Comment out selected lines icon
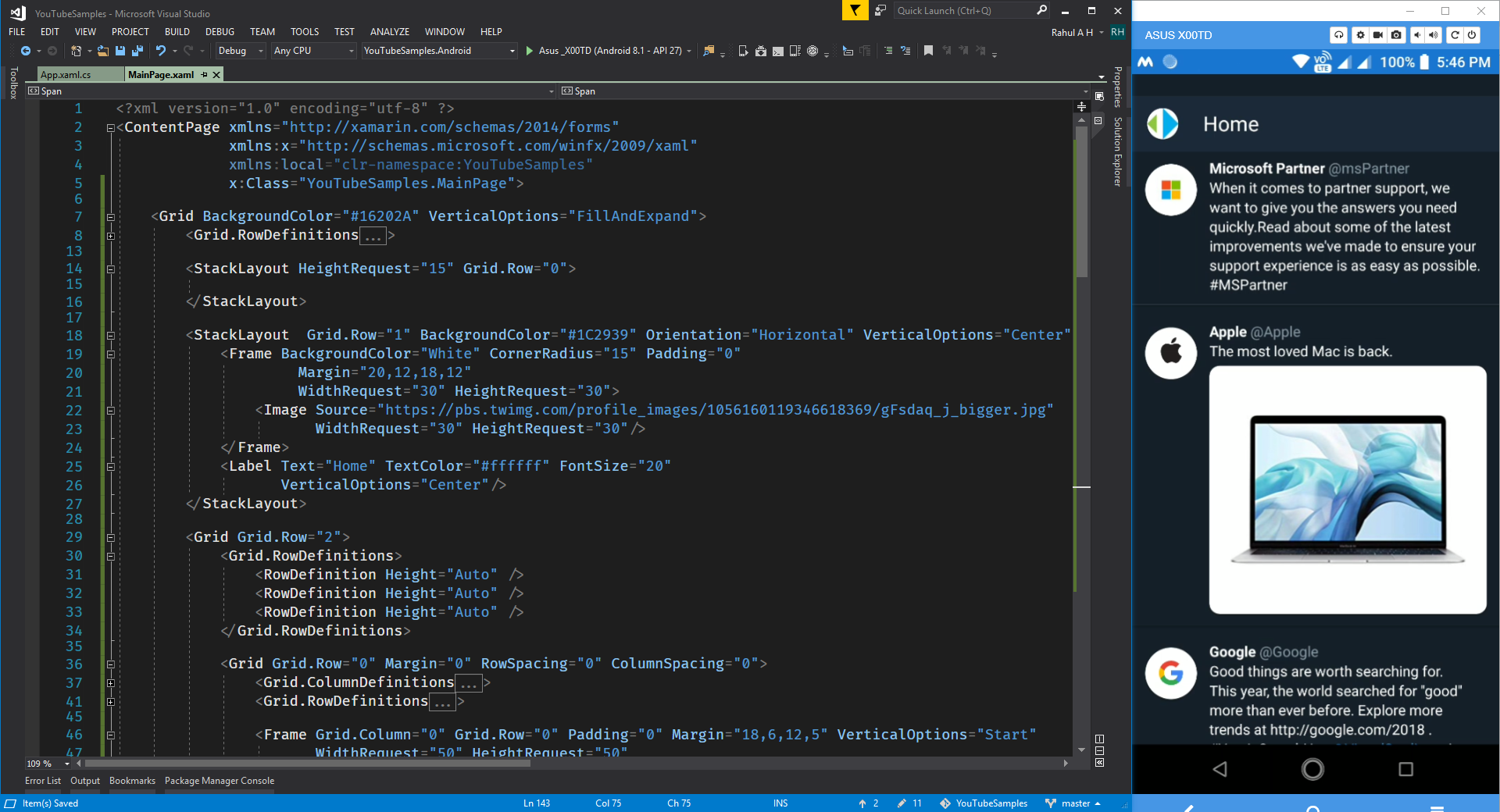1500x812 pixels. [888, 51]
